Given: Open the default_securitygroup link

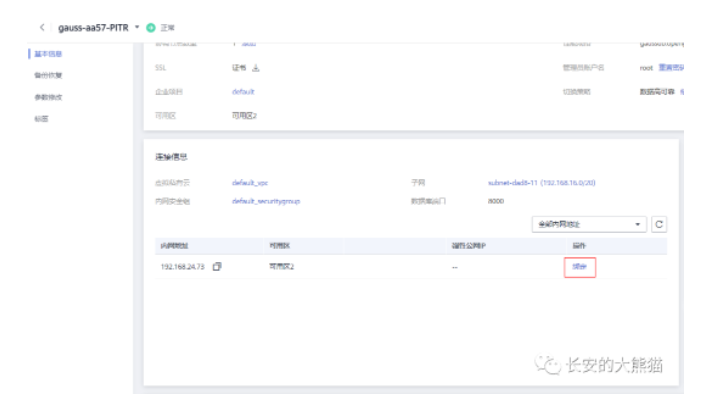Looking at the screenshot, I should 266,201.
